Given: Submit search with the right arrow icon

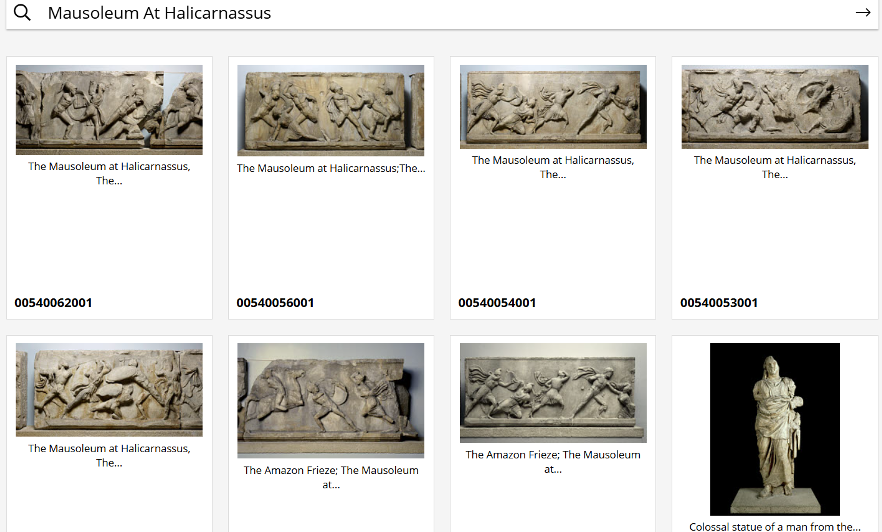Looking at the screenshot, I should 863,12.
